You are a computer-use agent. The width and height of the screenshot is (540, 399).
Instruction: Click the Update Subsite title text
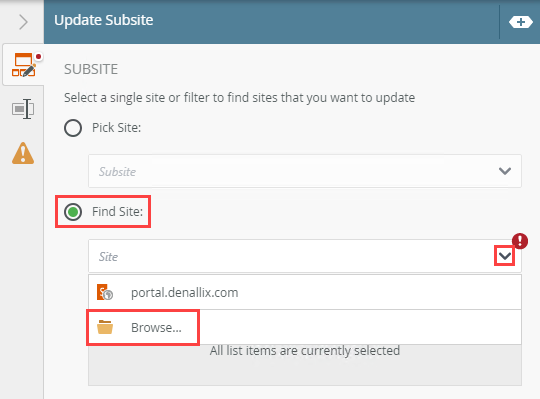tap(104, 20)
